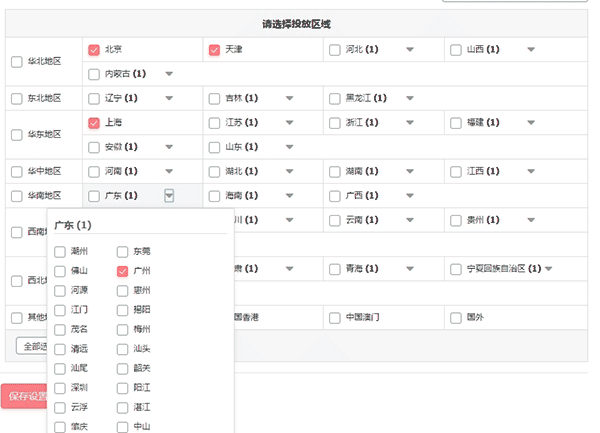Select the 东莞 city checkbox
600x433 pixels.
coord(123,252)
